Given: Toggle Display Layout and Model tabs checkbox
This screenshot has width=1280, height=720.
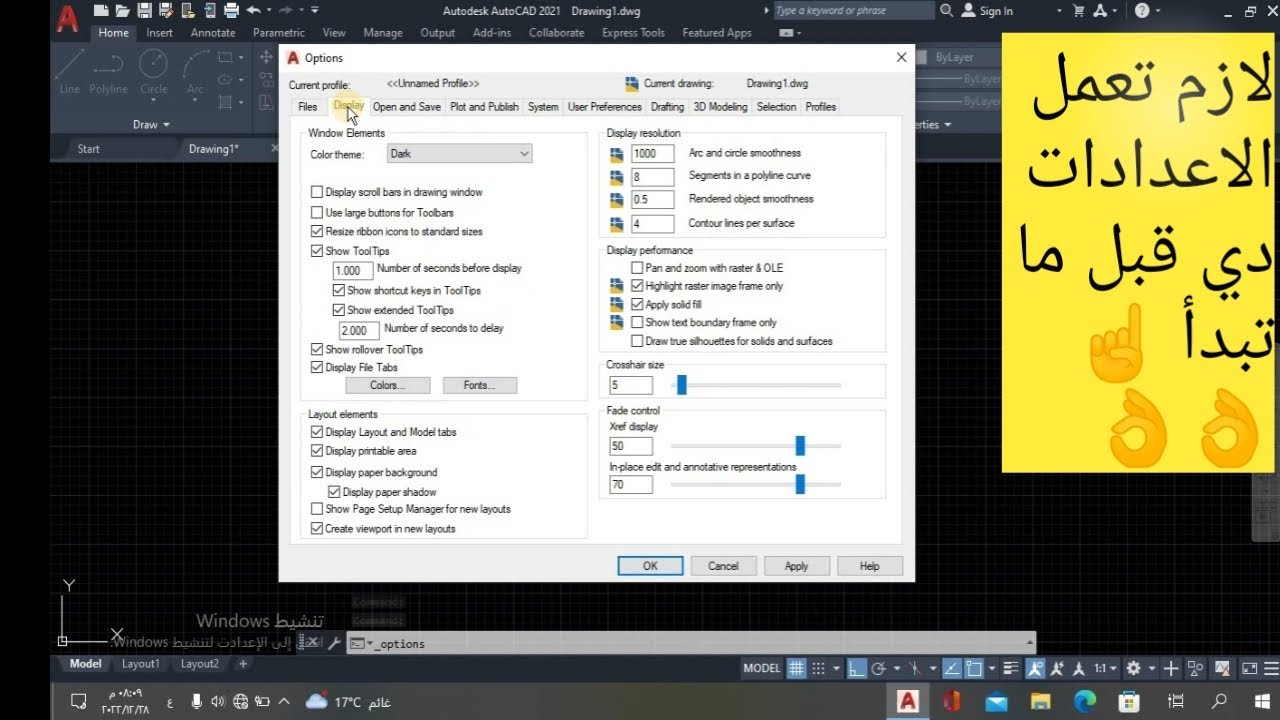Looking at the screenshot, I should tap(317, 432).
